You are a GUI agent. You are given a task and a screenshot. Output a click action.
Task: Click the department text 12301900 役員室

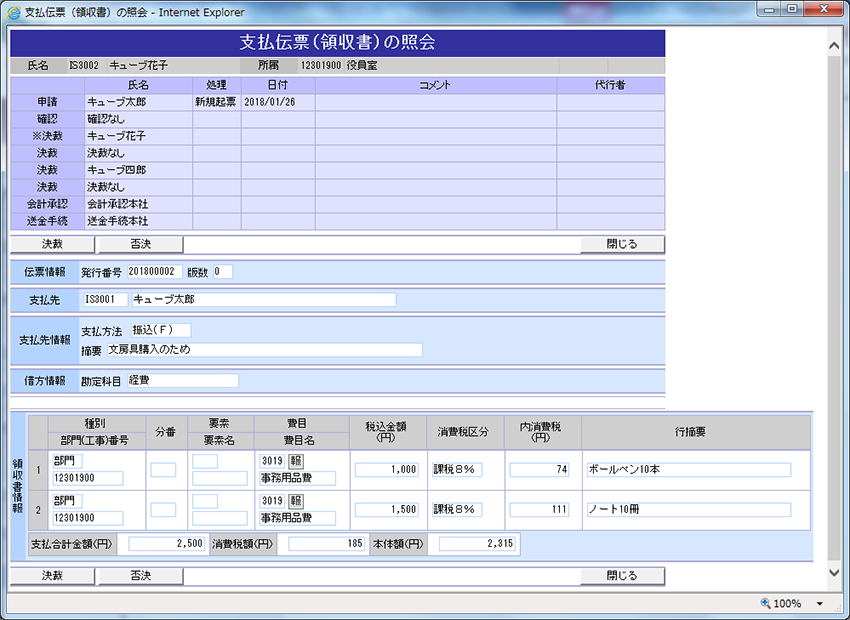[339, 66]
